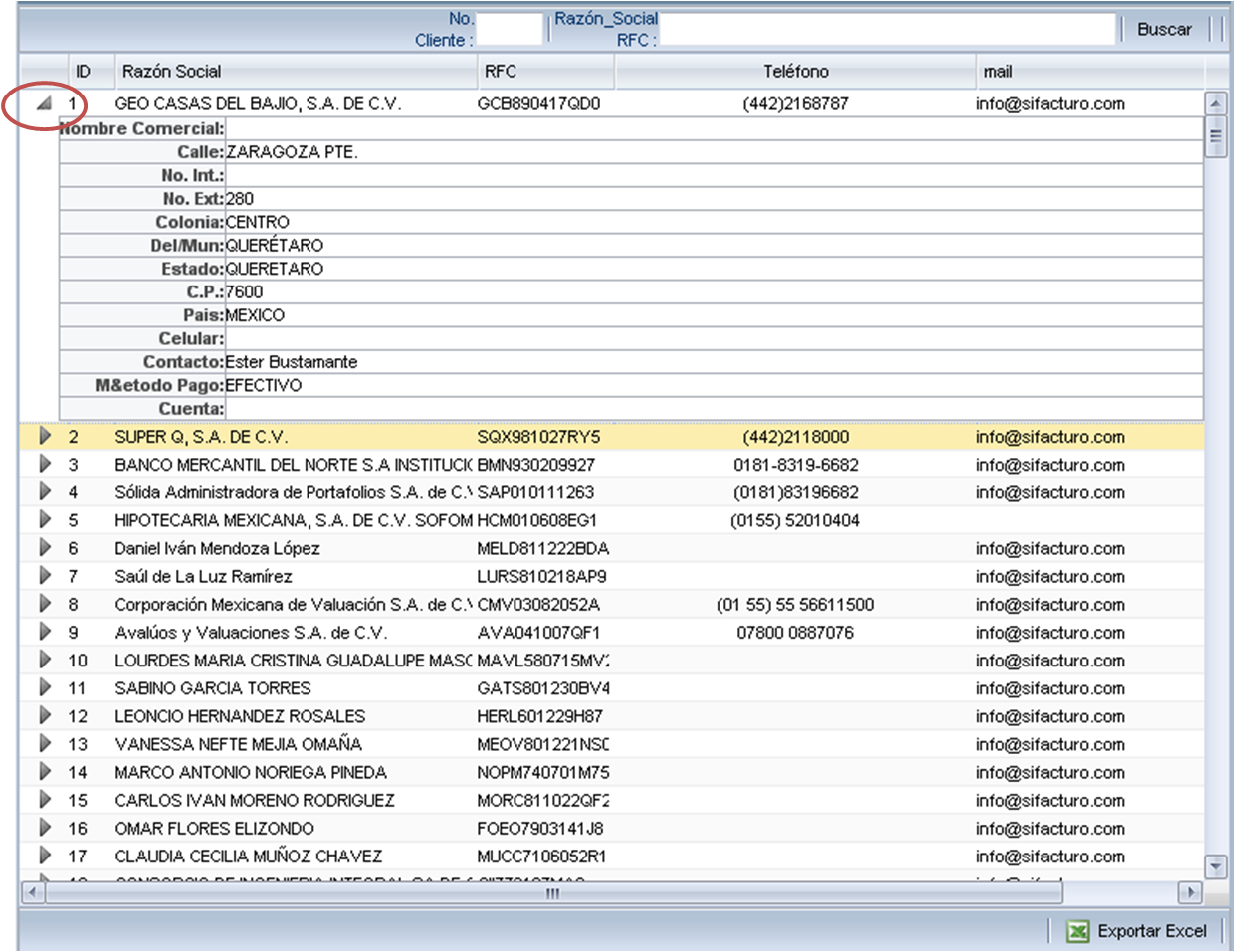Screen dimensions: 1235x952
Task: Click the horizontal scrollbar left arrow
Action: [32, 892]
